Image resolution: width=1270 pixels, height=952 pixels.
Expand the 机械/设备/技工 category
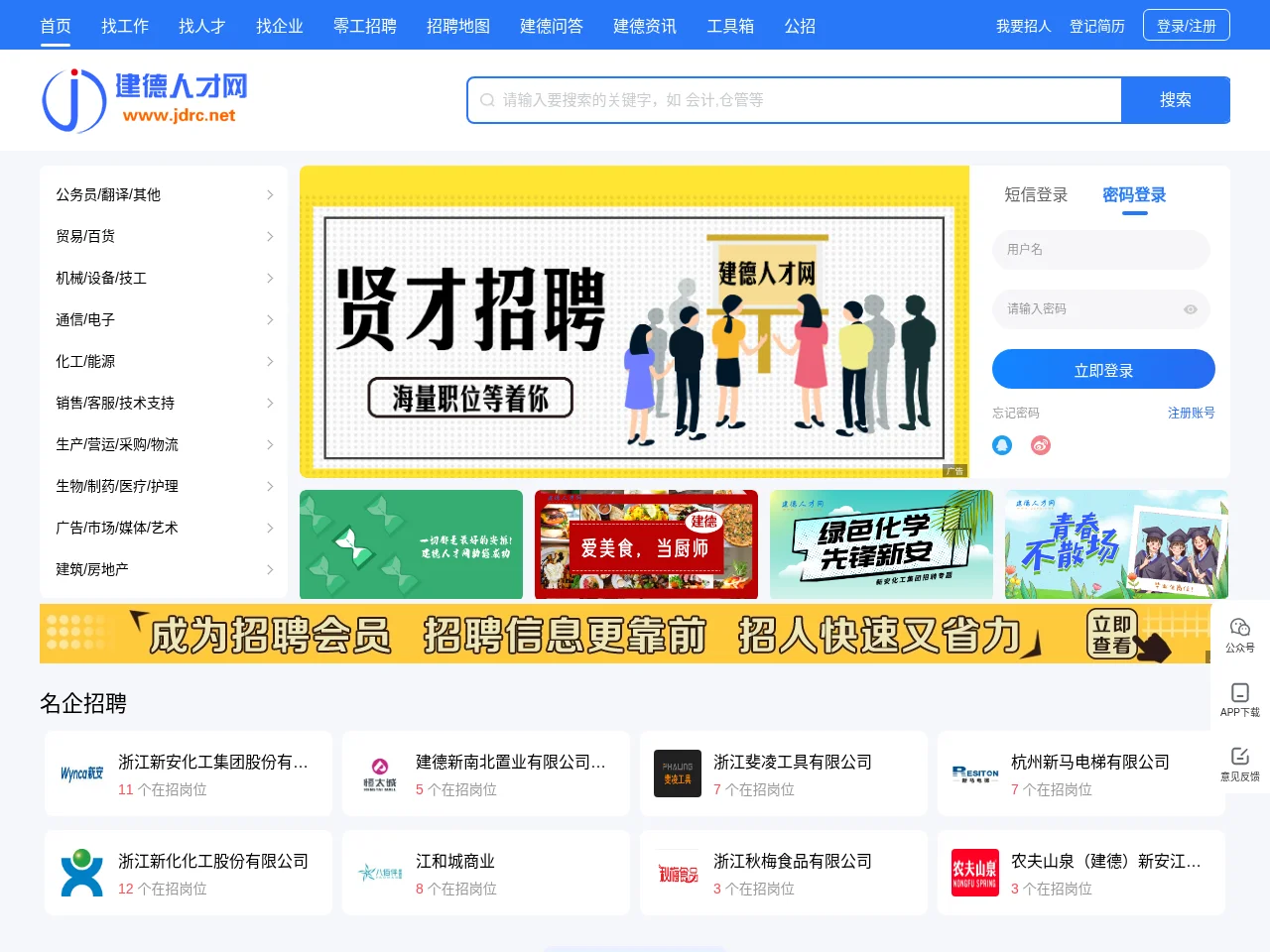click(x=164, y=278)
